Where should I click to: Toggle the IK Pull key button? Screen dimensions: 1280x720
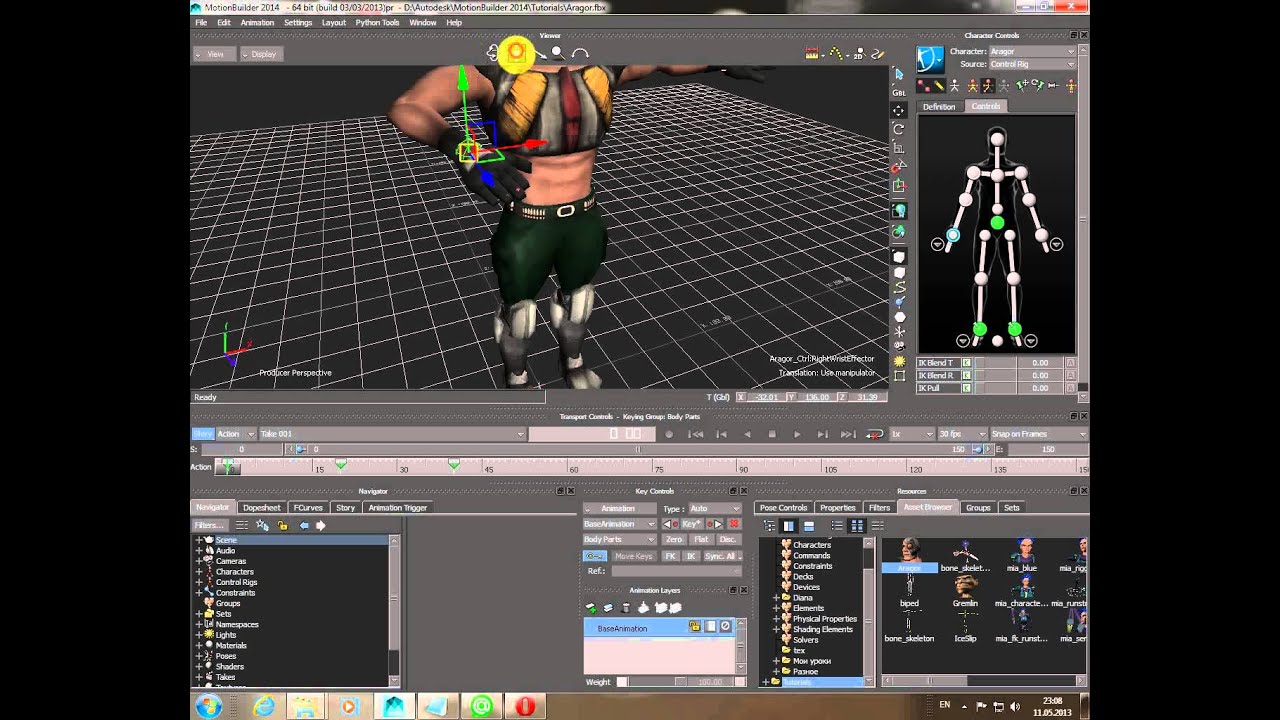[x=966, y=388]
